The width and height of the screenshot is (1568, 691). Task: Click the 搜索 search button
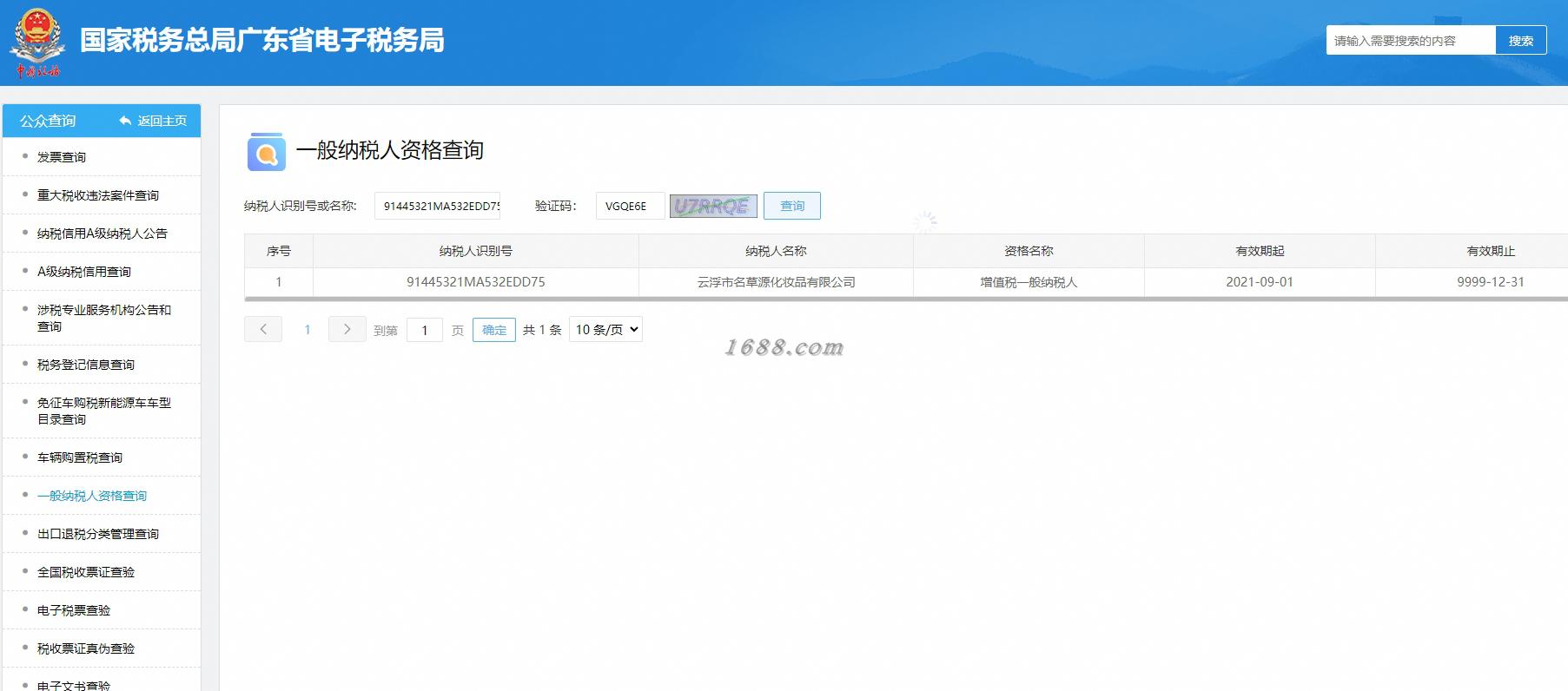click(x=1520, y=41)
